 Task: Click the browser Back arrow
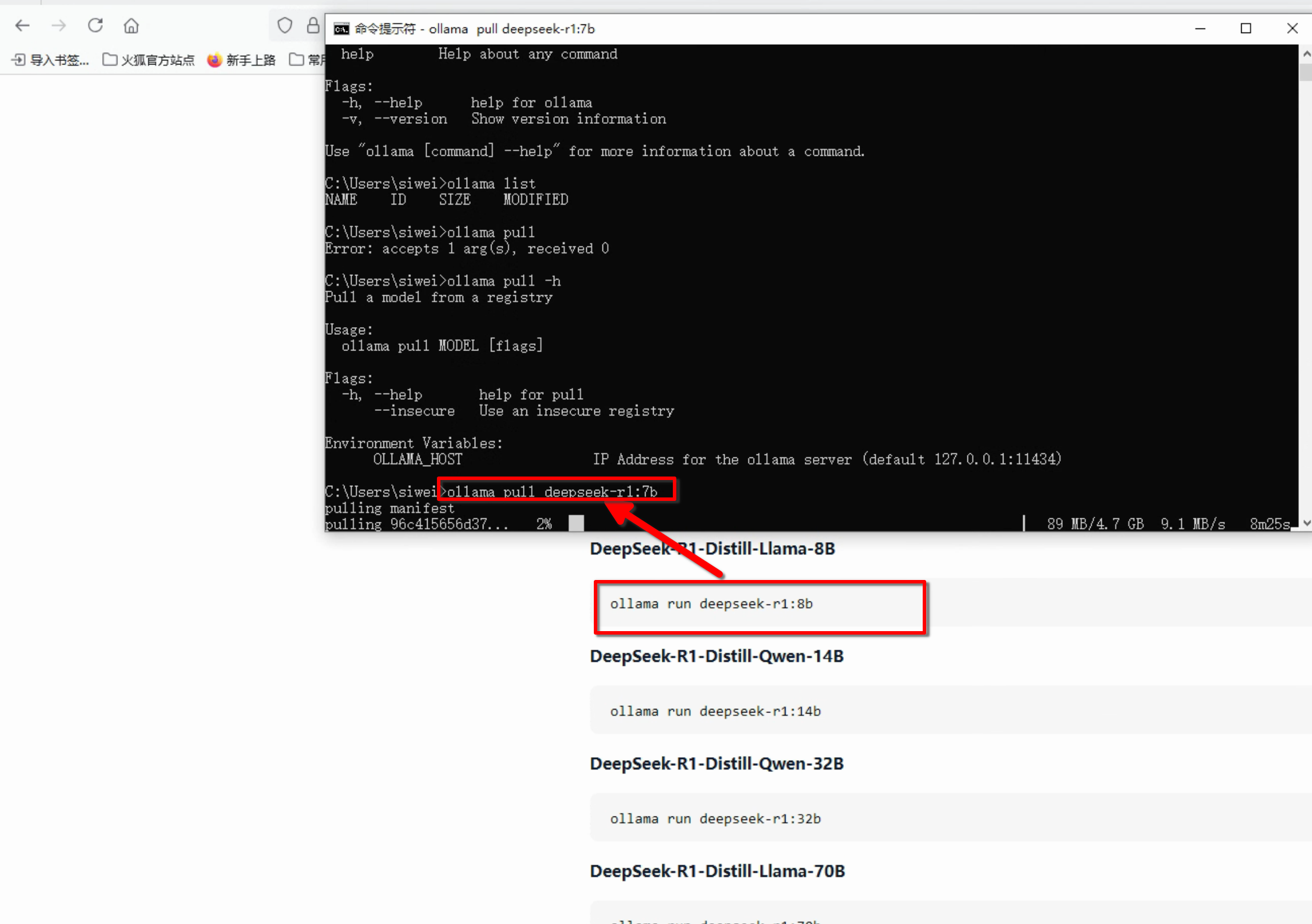[23, 26]
